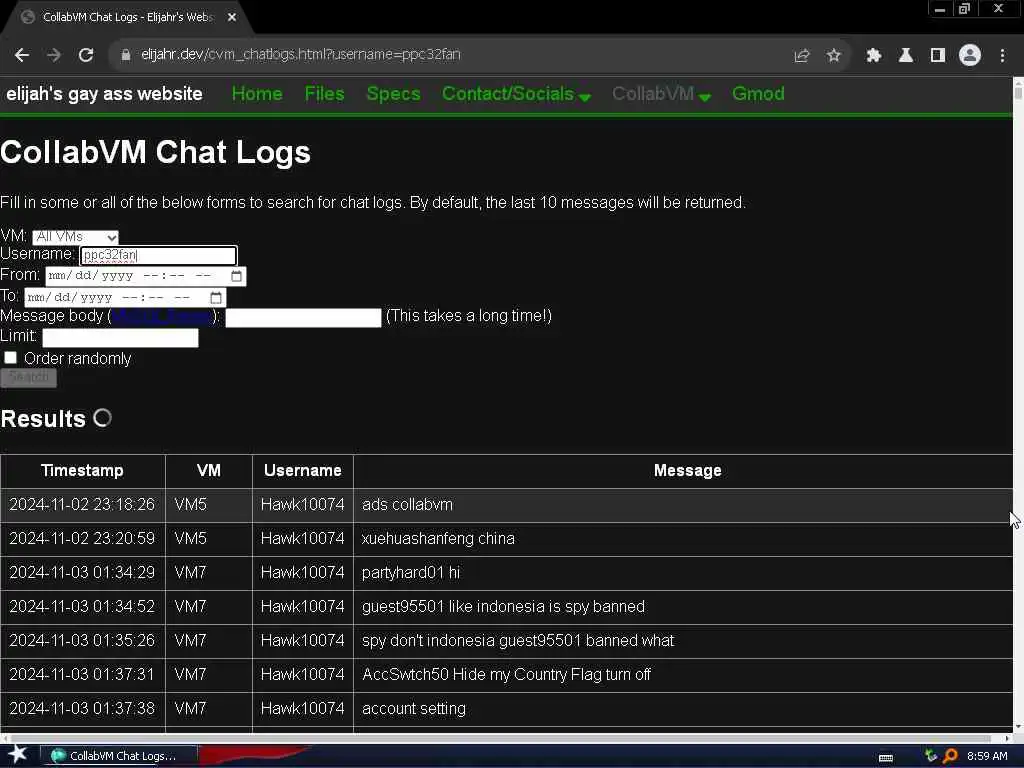Select message 'guest95501 like indonesia is spy banned'
The width and height of the screenshot is (1024, 768).
pos(503,607)
